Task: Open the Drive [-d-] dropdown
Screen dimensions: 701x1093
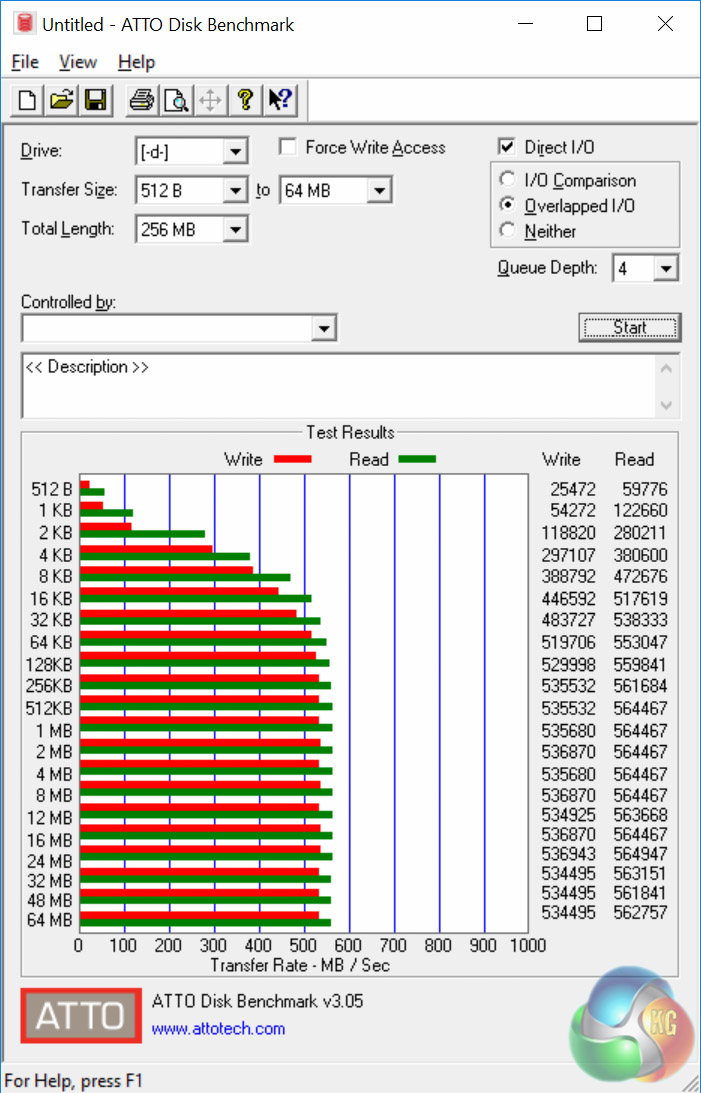Action: point(236,151)
